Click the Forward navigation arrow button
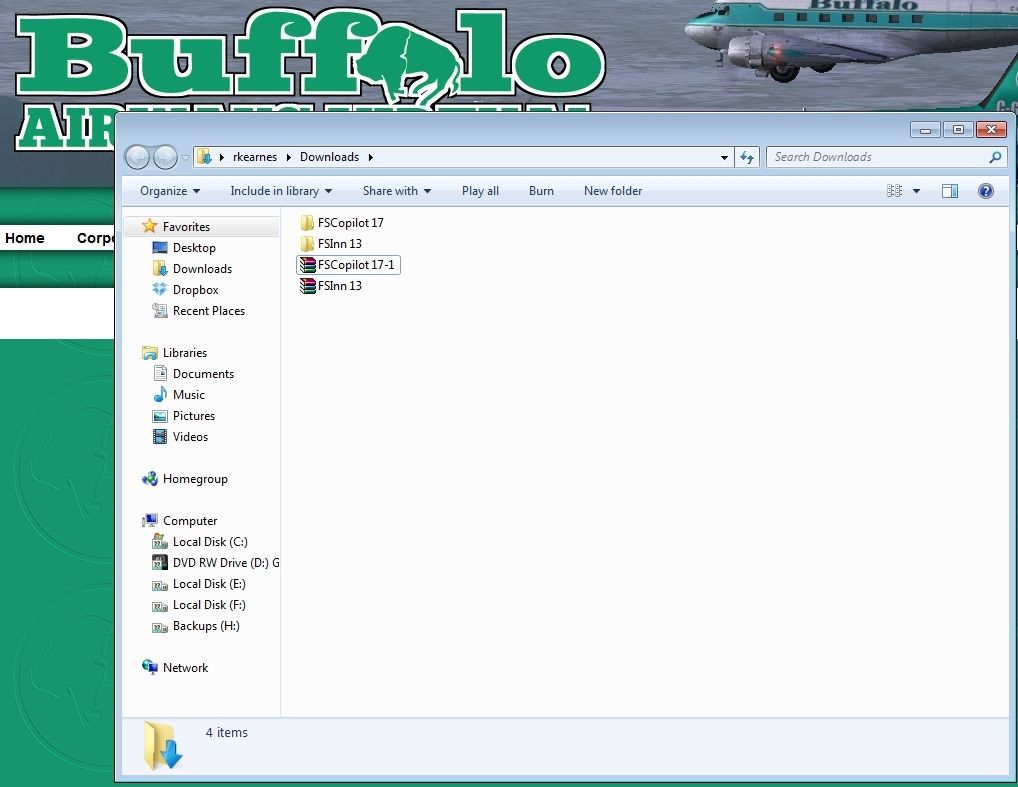The height and width of the screenshot is (787, 1018). 165,157
